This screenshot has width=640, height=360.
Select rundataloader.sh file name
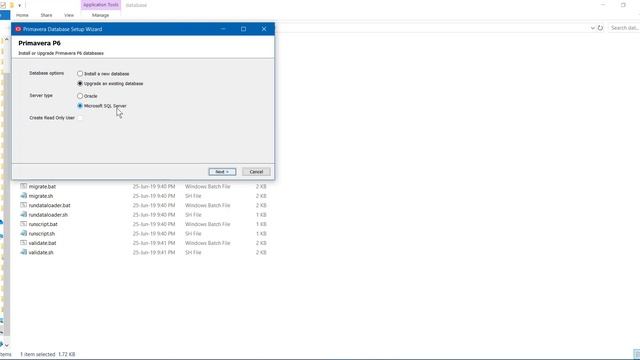click(x=48, y=215)
